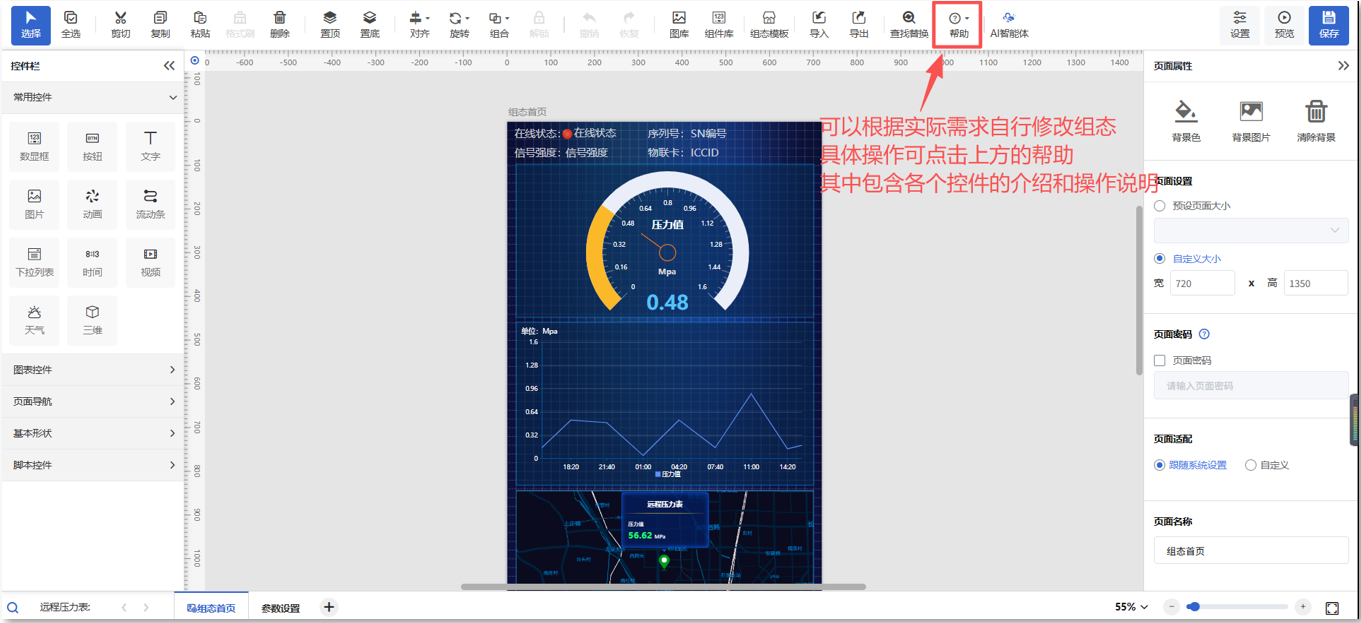Viewport: 1361px width, 623px height.
Task: Click the 预览 preview button
Action: click(1285, 25)
